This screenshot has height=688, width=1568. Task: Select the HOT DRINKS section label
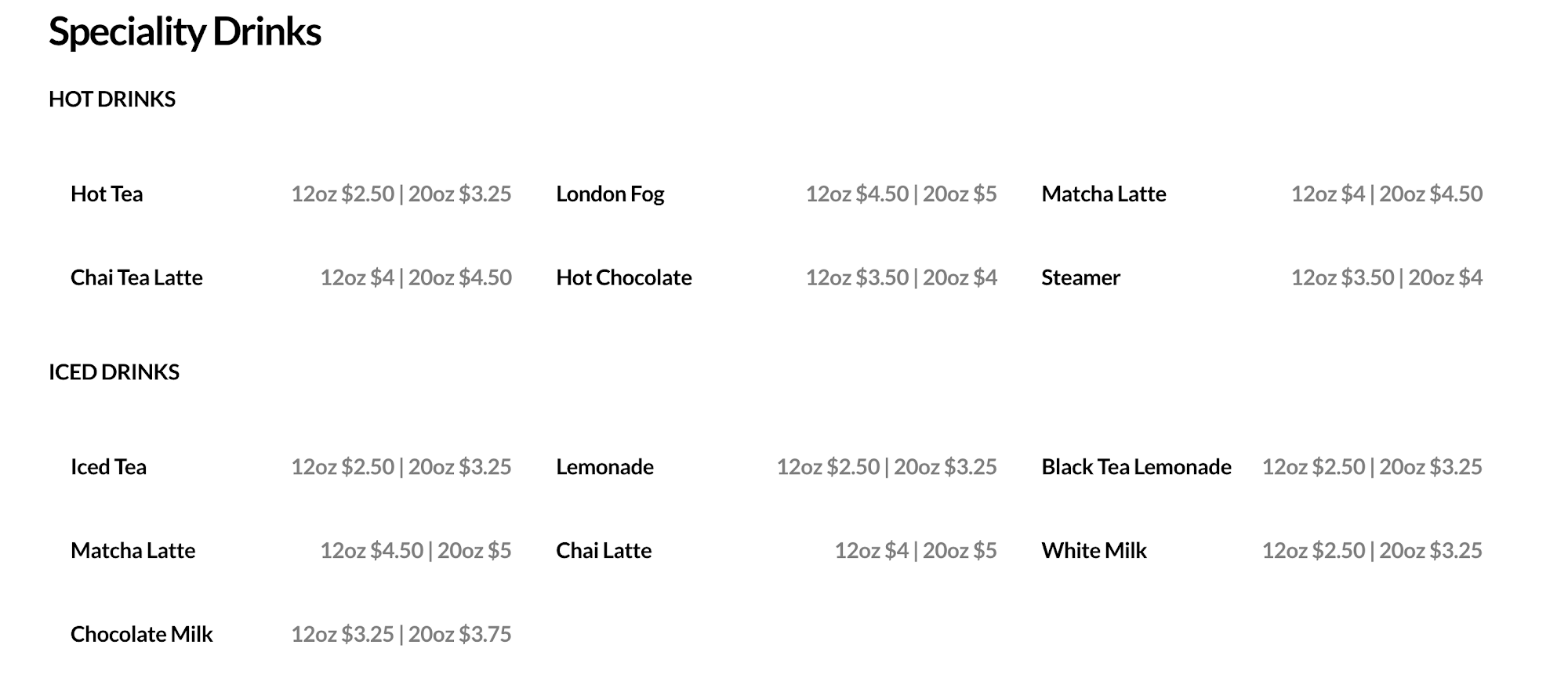click(112, 99)
